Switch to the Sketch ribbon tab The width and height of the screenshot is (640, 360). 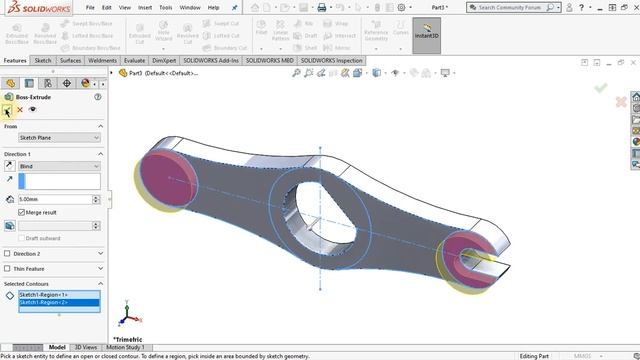(43, 60)
